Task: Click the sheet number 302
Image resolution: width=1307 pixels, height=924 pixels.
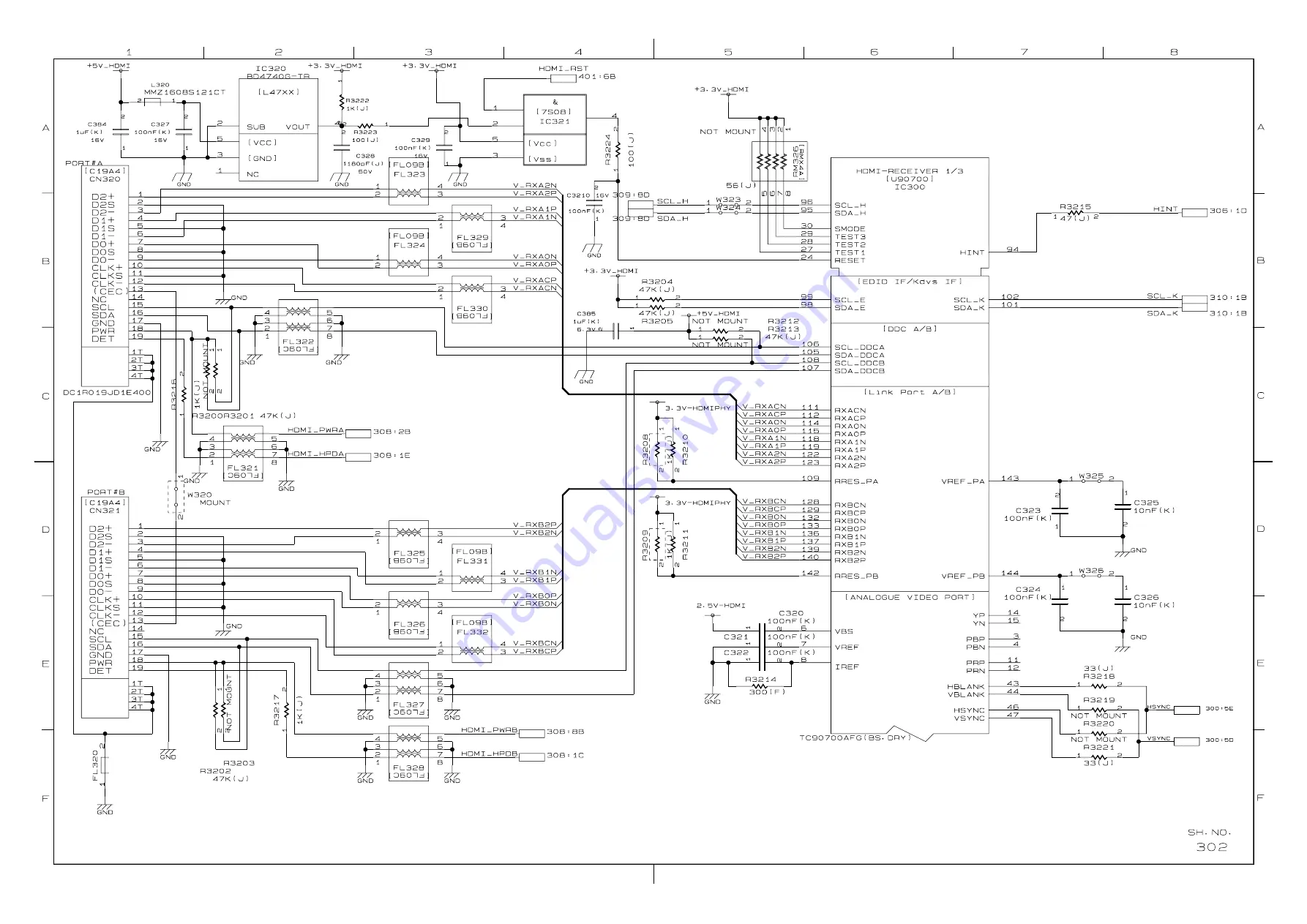Action: (x=1212, y=846)
